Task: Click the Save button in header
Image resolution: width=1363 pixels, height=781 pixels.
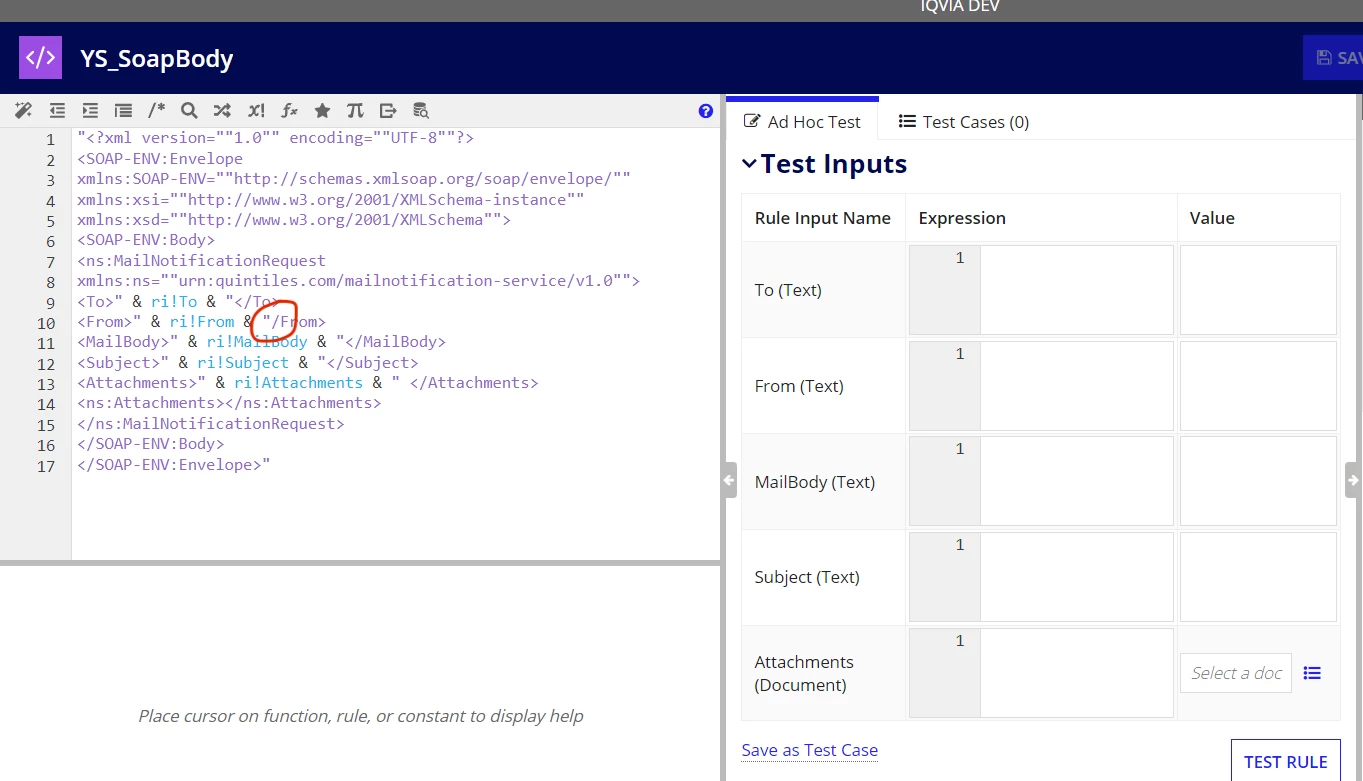Action: click(1333, 58)
